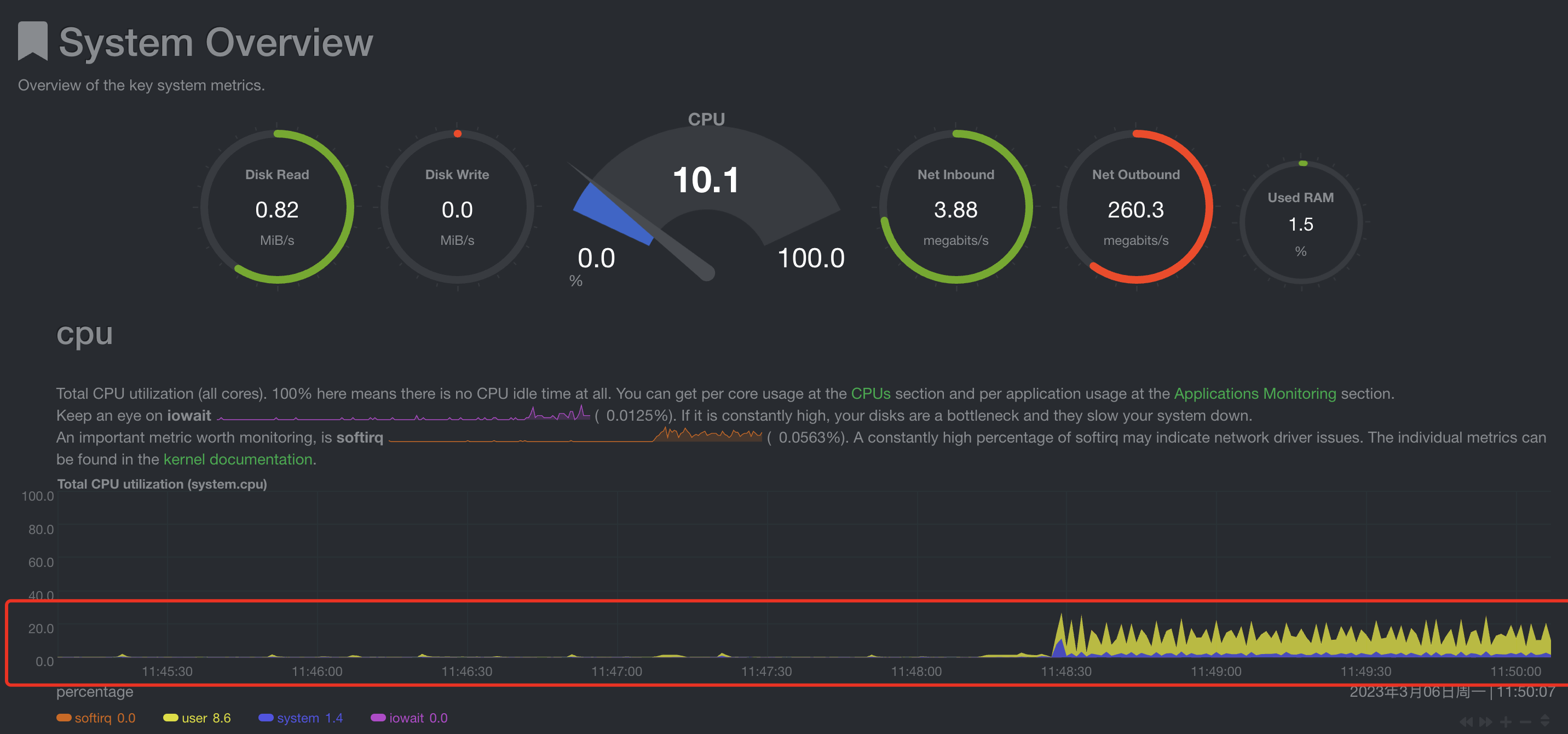Open the kernel documentation link
Viewport: 1568px width, 734px height.
pyautogui.click(x=238, y=459)
